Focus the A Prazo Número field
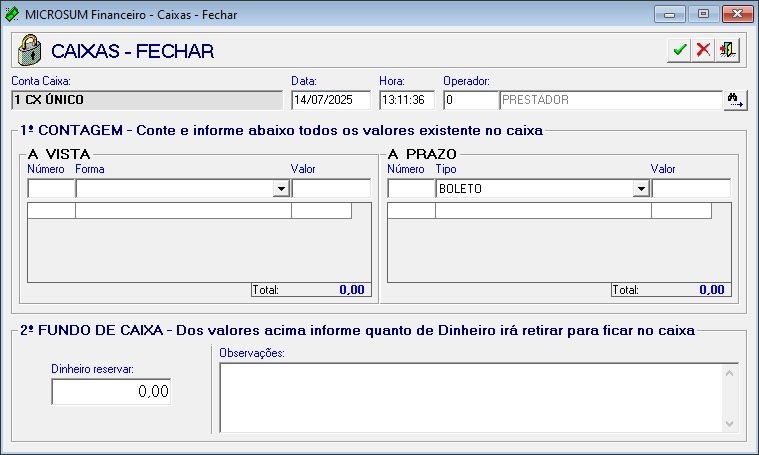The image size is (759, 455). [x=411, y=188]
